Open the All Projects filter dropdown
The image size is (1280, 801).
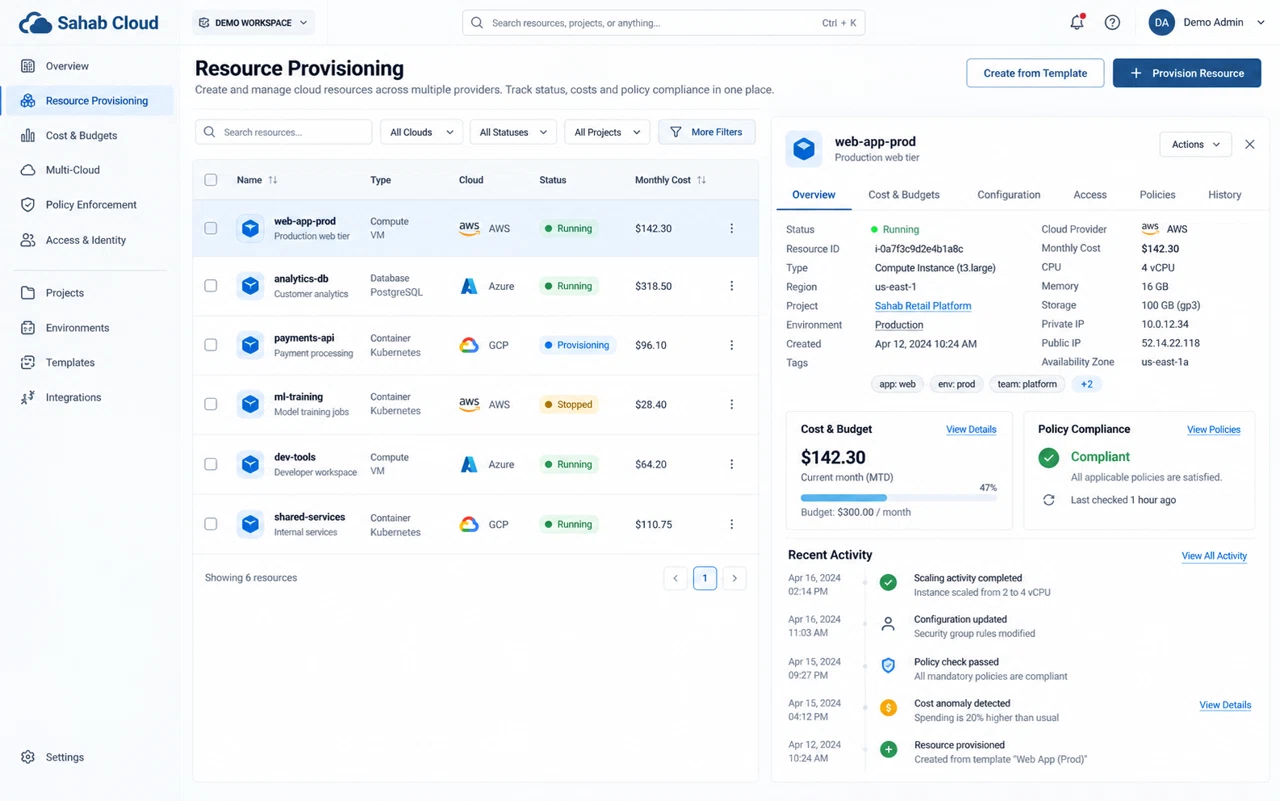(607, 132)
